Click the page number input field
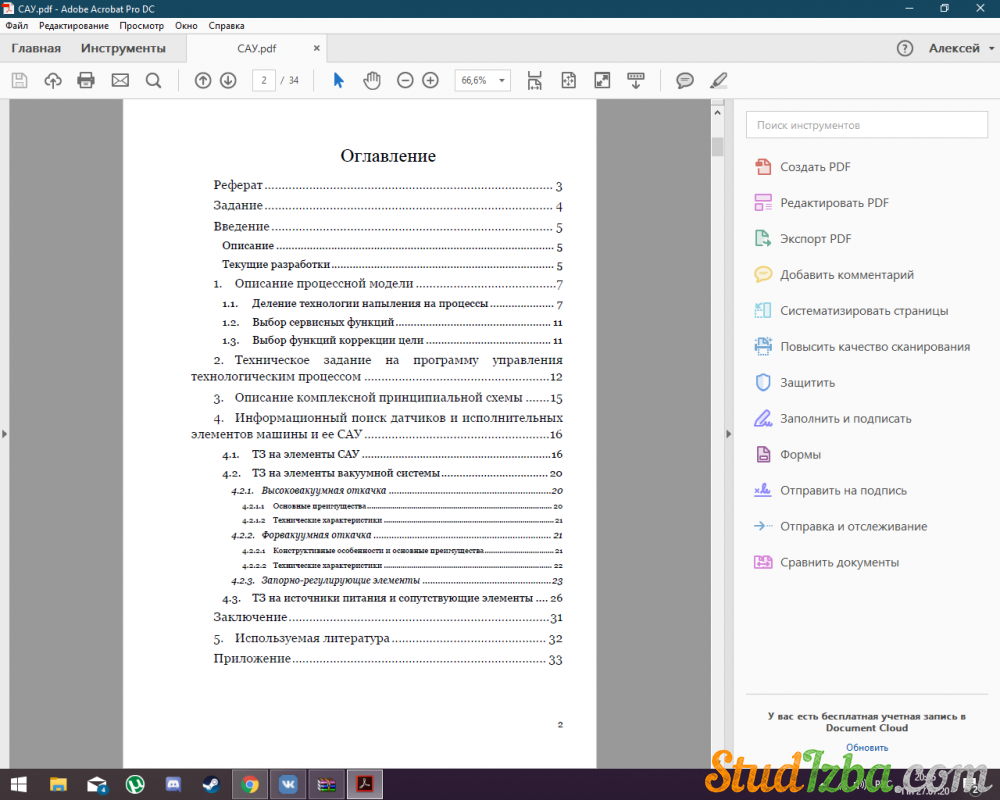Screen dimensions: 1000x800 click(x=264, y=80)
